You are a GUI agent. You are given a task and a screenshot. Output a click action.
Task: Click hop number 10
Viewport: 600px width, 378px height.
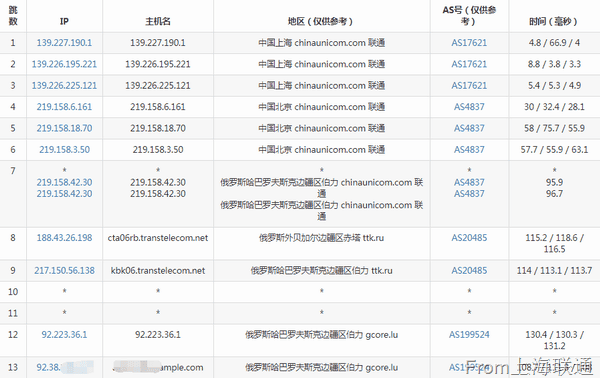13,292
